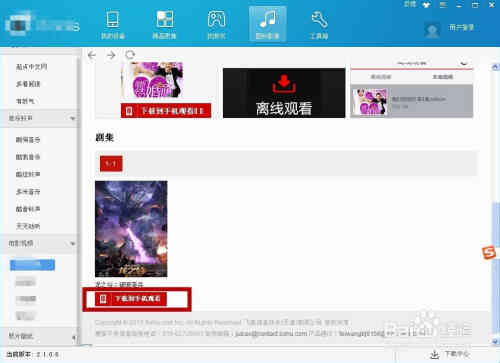Click the scrollbar up arrow
Screen dimensions: 500x363
pyautogui.click(x=495, y=67)
